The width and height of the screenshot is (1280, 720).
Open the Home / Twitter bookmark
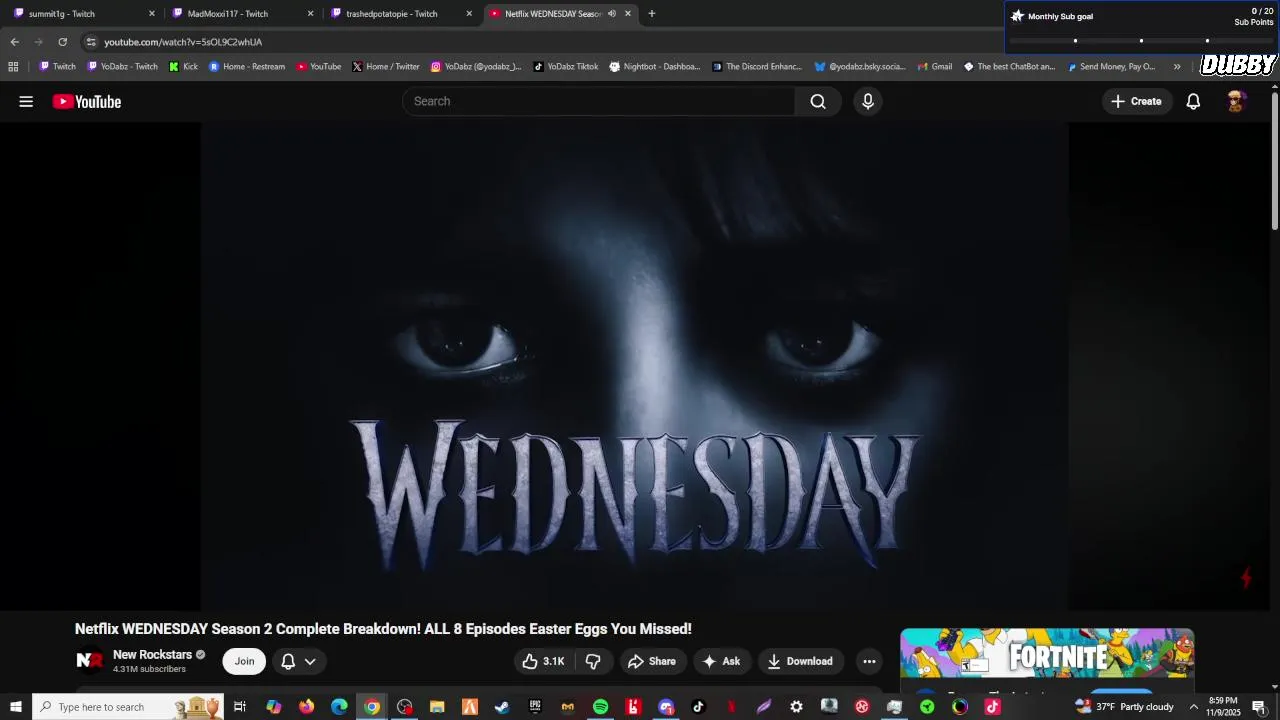click(x=385, y=67)
